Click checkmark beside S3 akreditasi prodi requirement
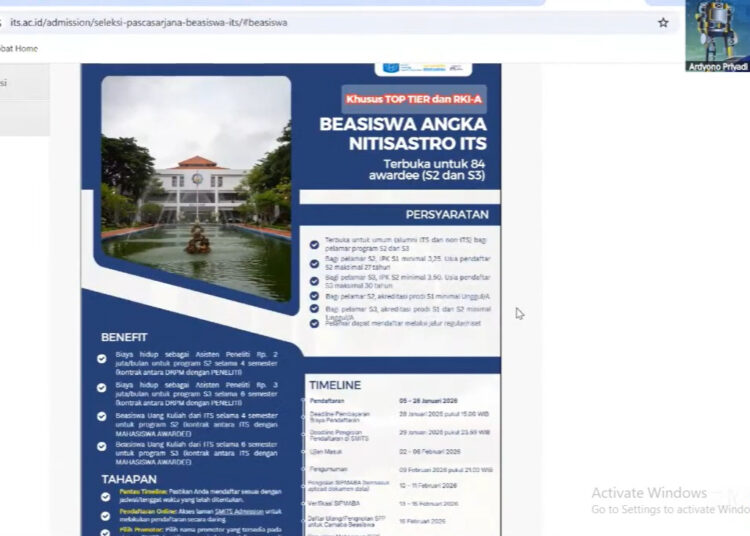The image size is (750, 536). tap(314, 309)
